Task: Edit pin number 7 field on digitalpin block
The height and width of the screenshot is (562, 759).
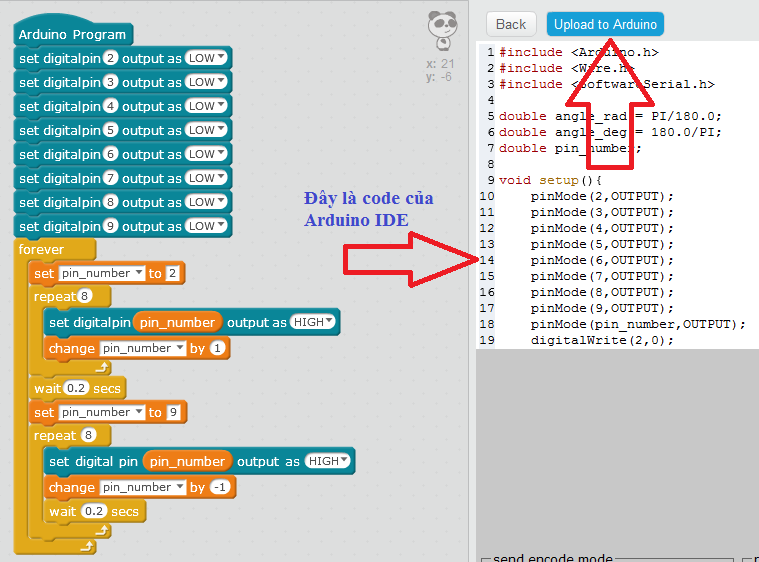Action: 110,178
